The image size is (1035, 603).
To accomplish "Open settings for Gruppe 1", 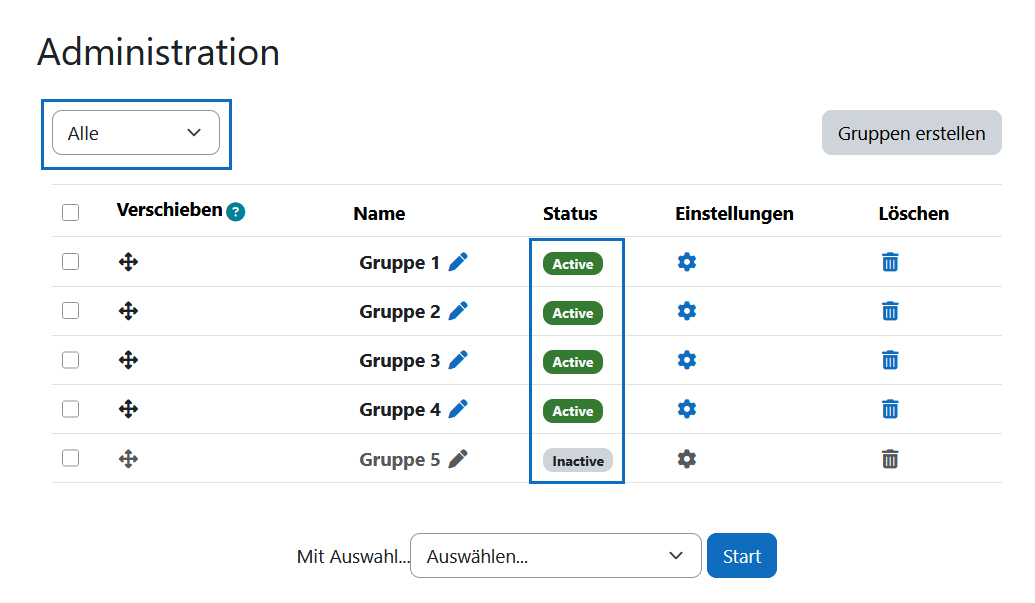I will [687, 262].
